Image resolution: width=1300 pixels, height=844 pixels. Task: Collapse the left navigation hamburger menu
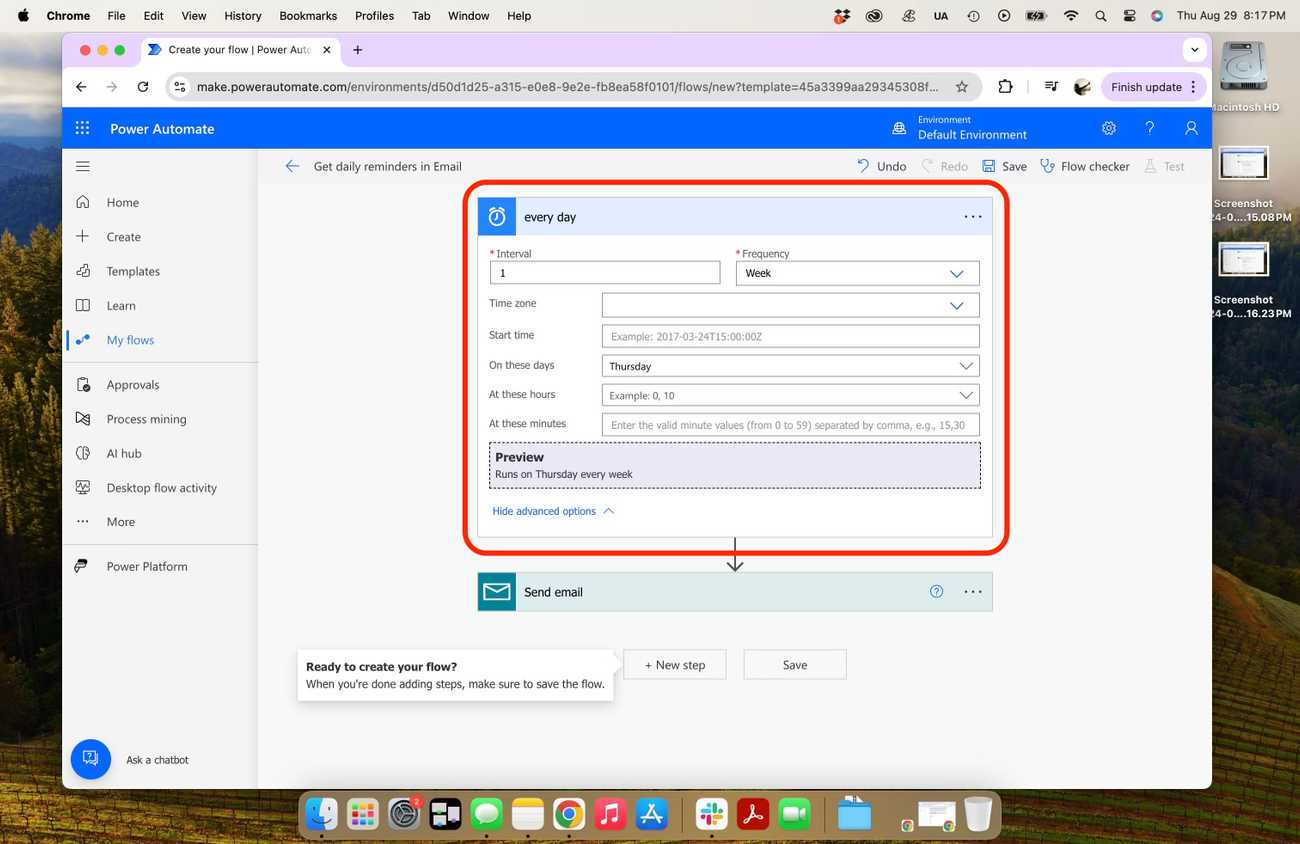pos(83,166)
